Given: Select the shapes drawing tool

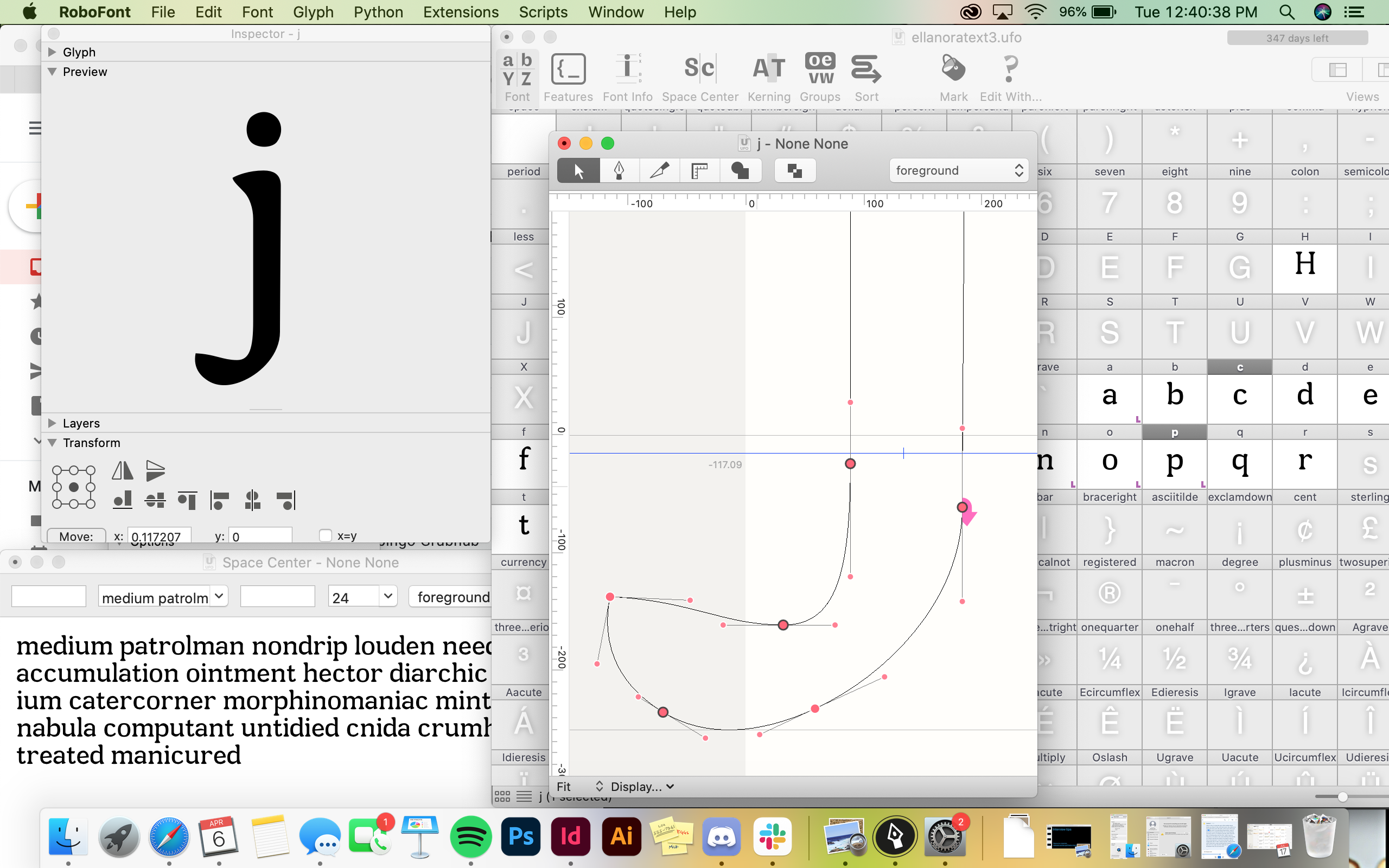Looking at the screenshot, I should click(x=741, y=170).
